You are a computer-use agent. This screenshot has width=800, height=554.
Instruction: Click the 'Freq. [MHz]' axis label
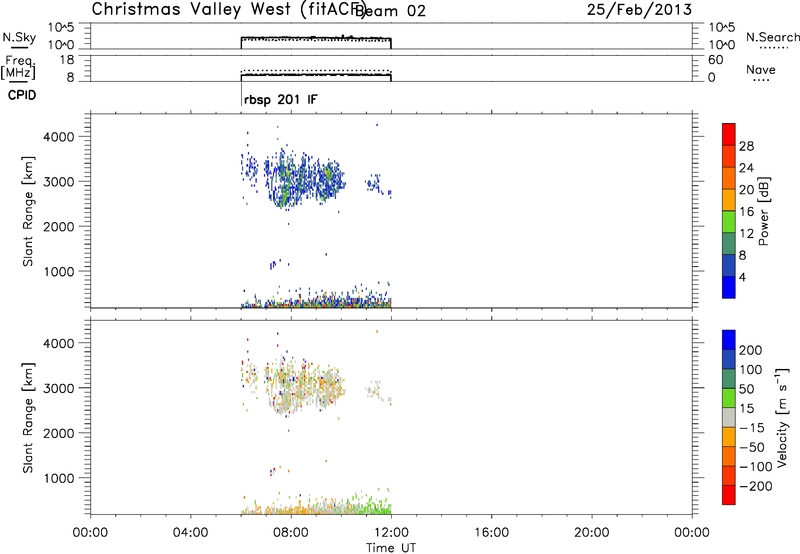point(18,67)
